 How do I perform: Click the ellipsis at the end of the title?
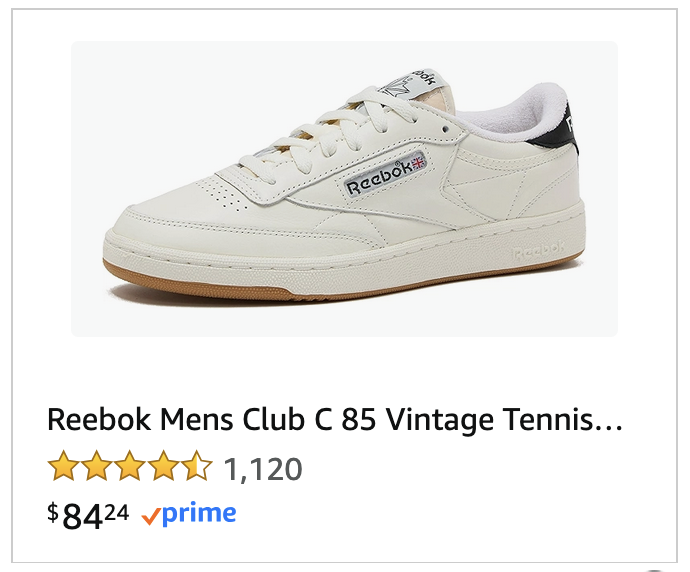coord(609,422)
